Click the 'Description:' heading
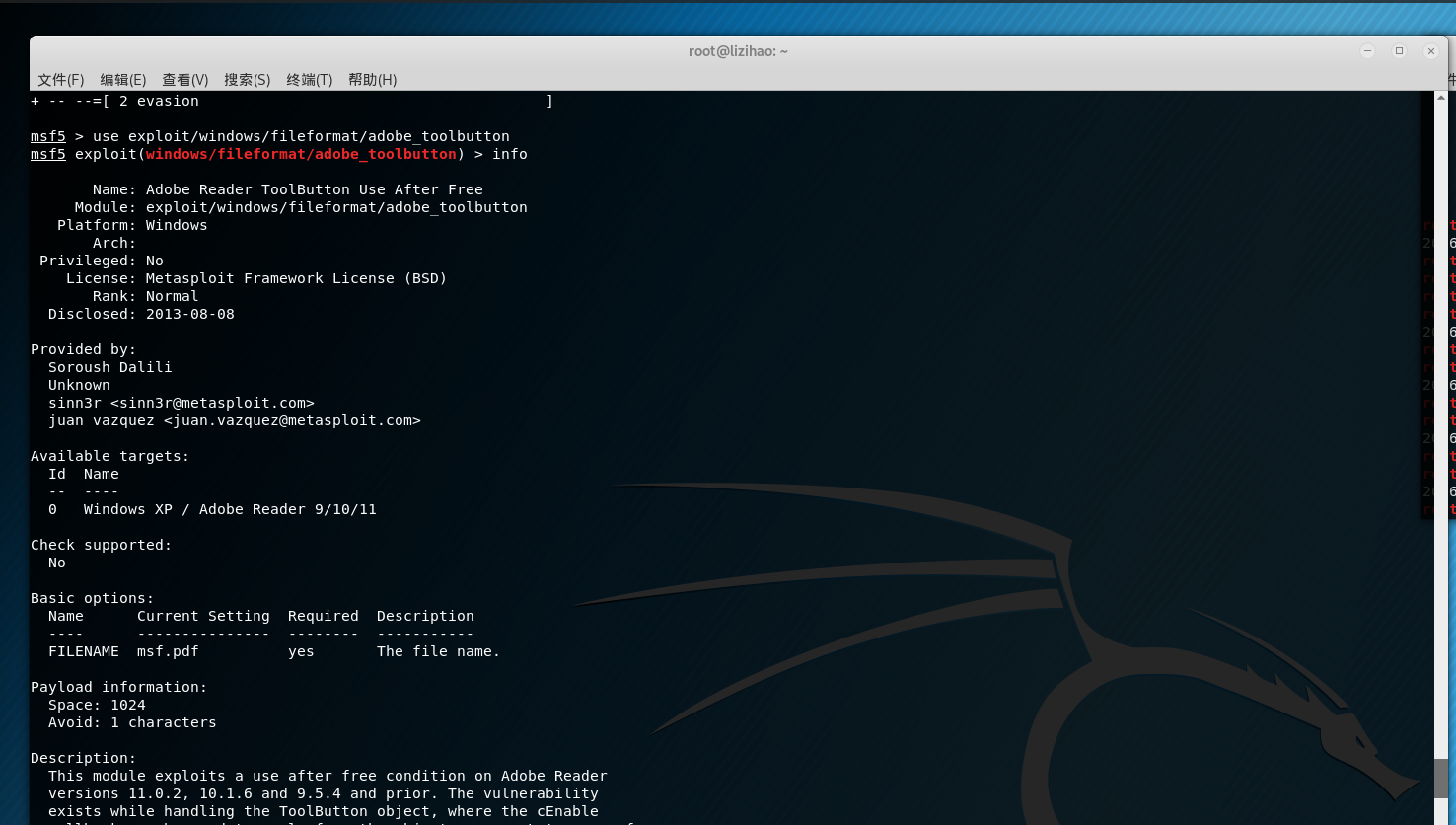The height and width of the screenshot is (825, 1456). (x=83, y=758)
